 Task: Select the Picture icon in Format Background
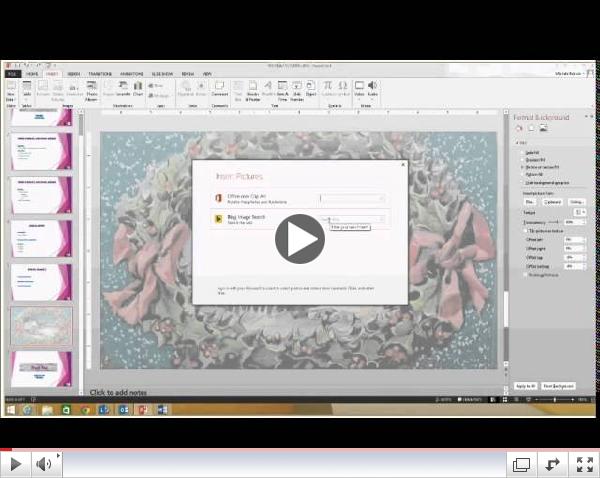coord(543,129)
